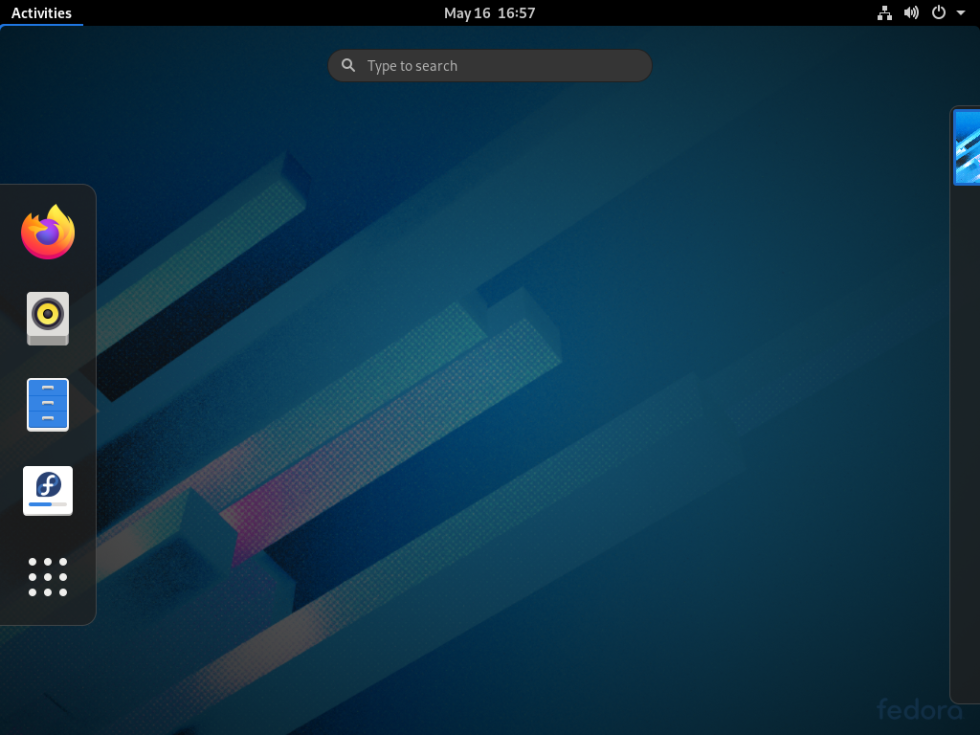Image resolution: width=980 pixels, height=735 pixels.
Task: Select the first workspace thumbnail
Action: (x=967, y=148)
